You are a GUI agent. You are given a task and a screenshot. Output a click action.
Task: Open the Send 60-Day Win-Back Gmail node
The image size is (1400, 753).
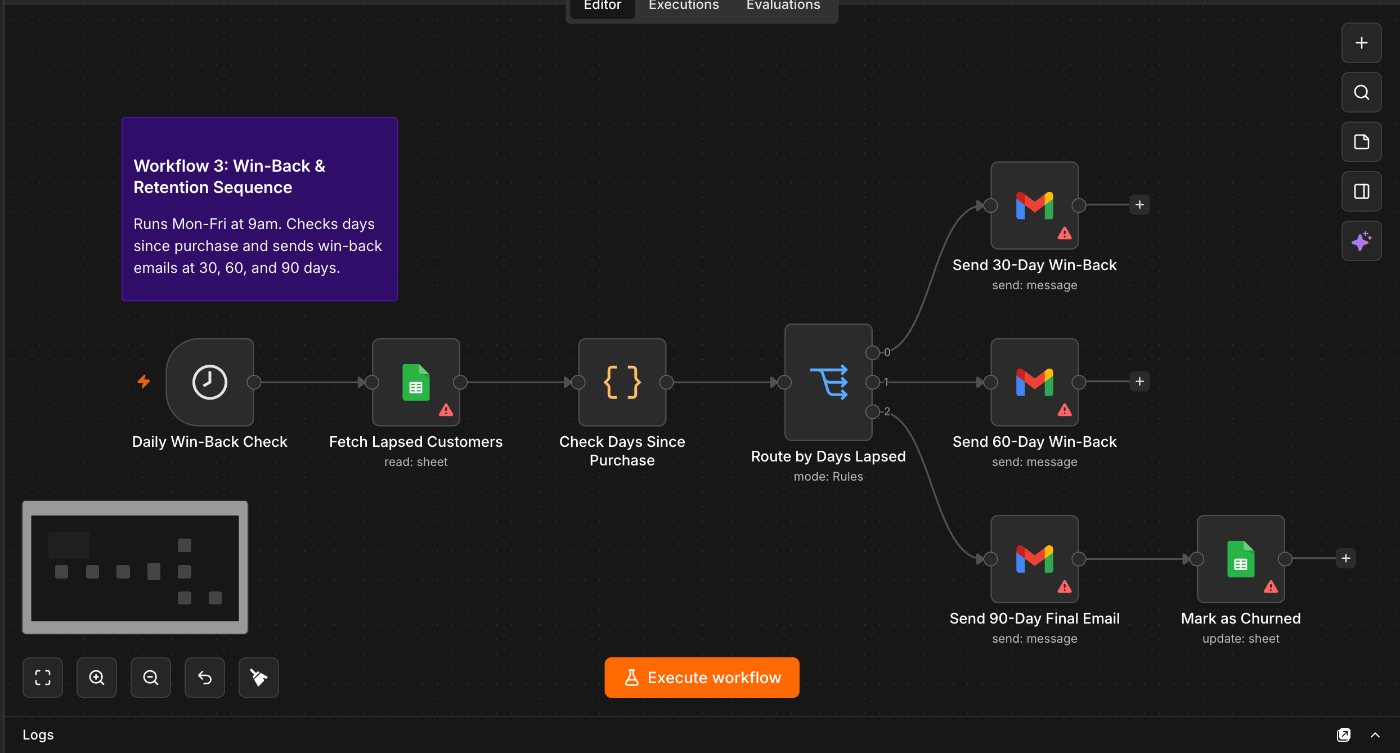click(1034, 382)
